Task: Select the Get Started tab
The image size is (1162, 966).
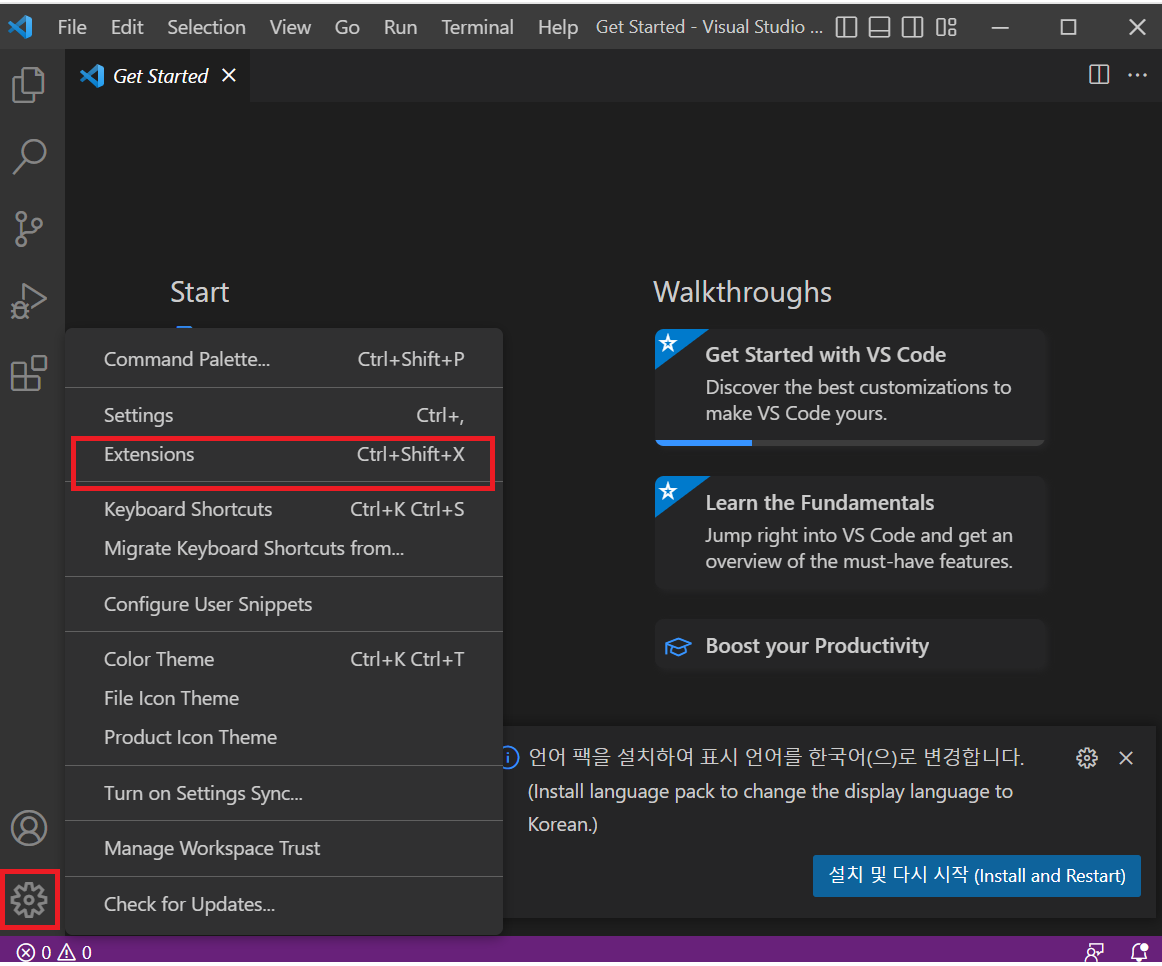Action: 158,76
